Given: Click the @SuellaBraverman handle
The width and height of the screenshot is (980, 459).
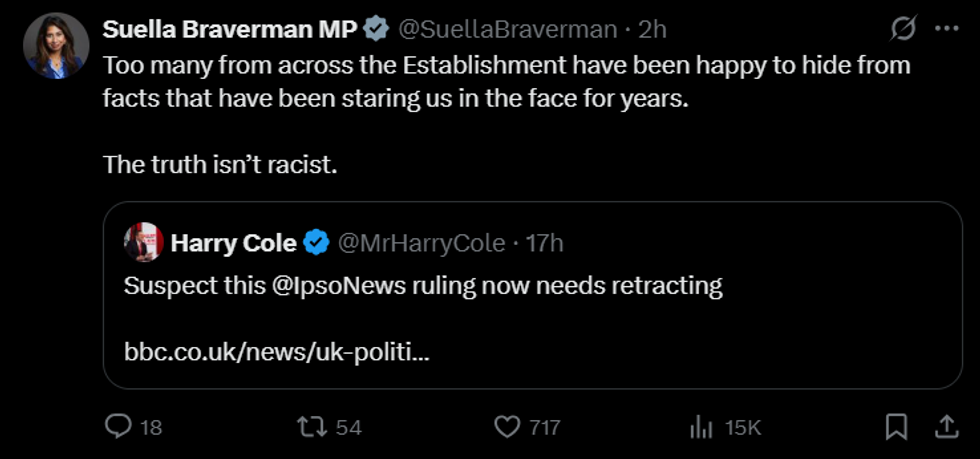Looking at the screenshot, I should 507,30.
